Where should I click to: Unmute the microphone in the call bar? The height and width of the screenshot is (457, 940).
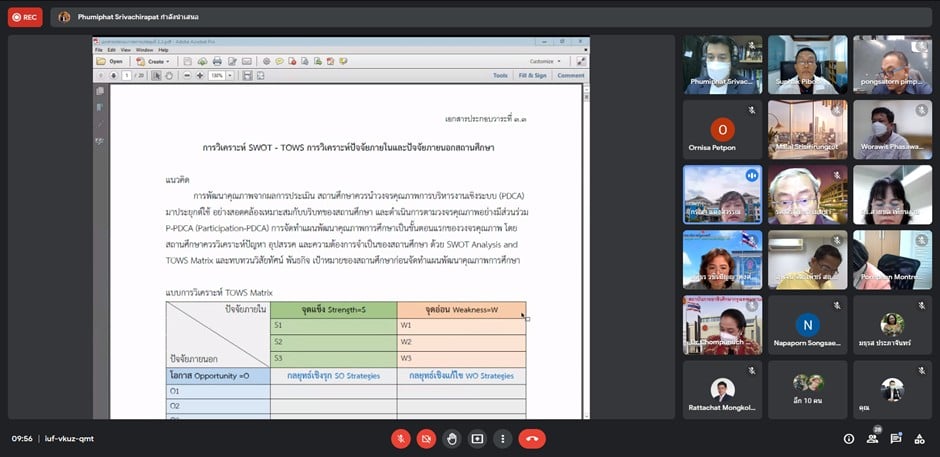tap(400, 438)
